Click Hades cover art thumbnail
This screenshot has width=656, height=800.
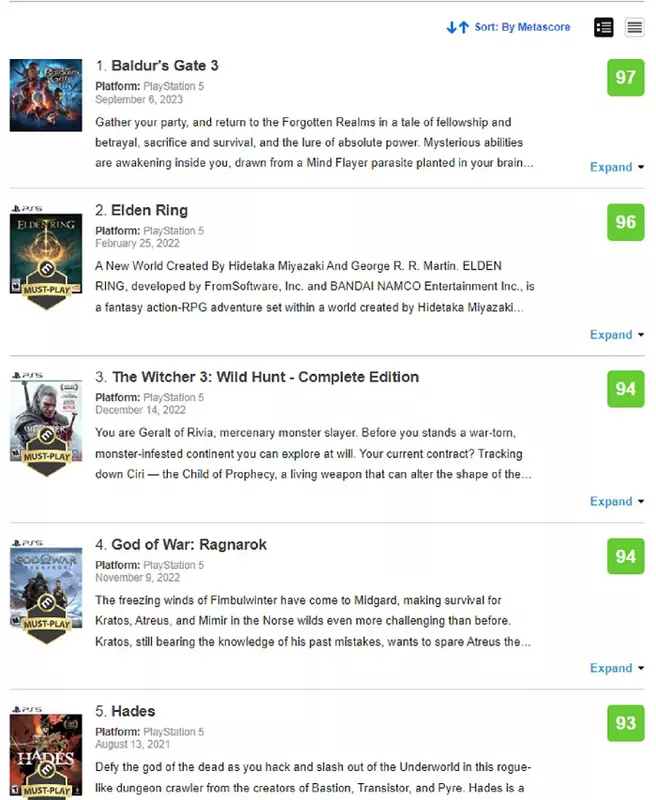coord(46,755)
